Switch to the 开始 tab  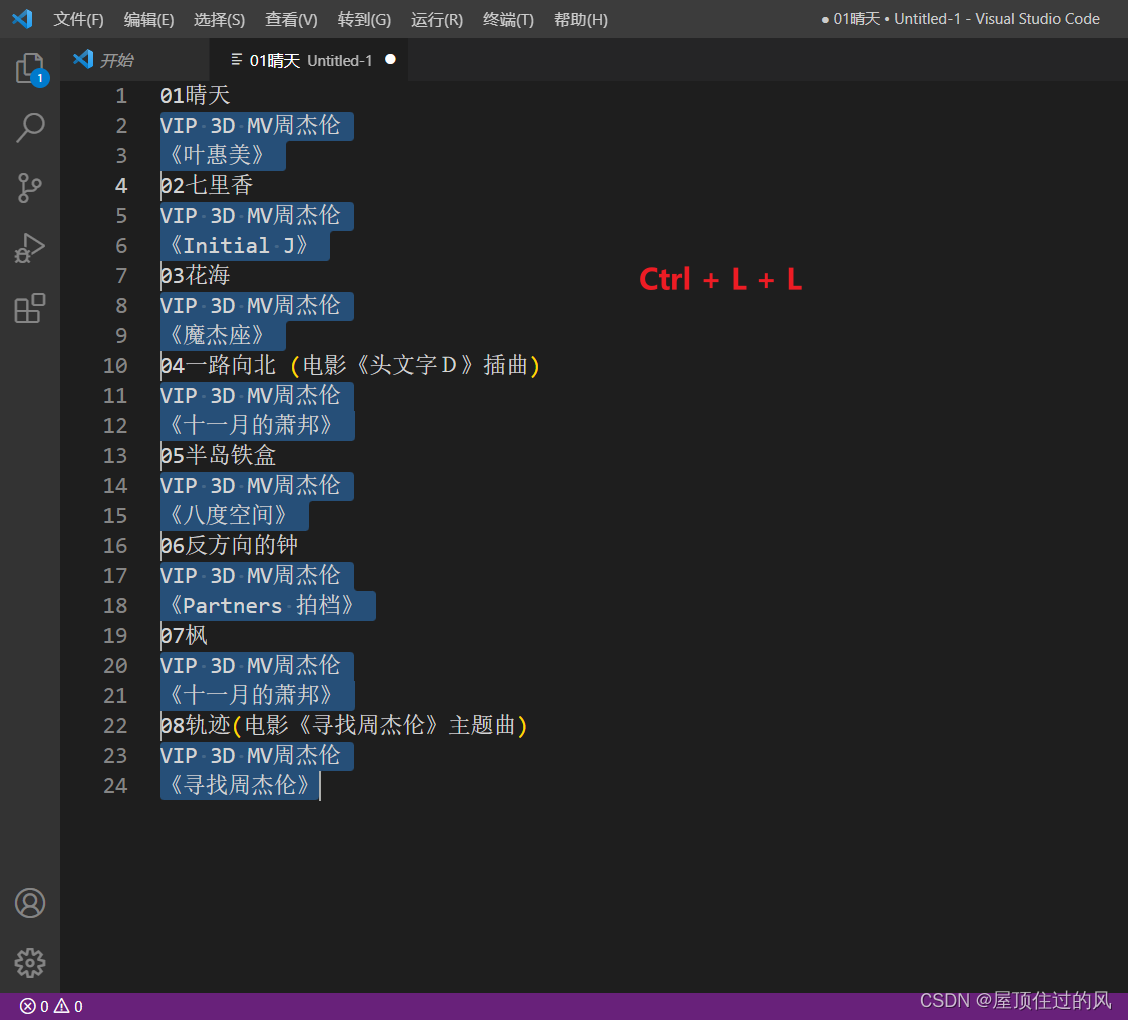(x=135, y=60)
